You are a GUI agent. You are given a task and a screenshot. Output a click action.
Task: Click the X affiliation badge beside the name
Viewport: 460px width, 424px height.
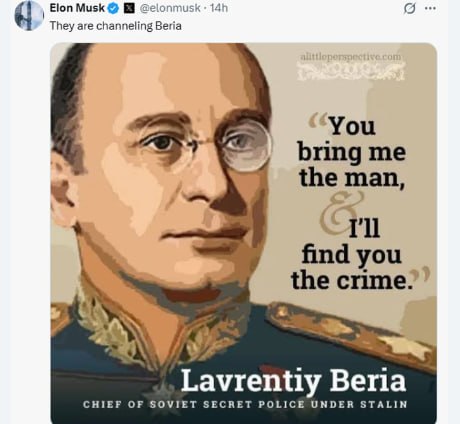129,8
